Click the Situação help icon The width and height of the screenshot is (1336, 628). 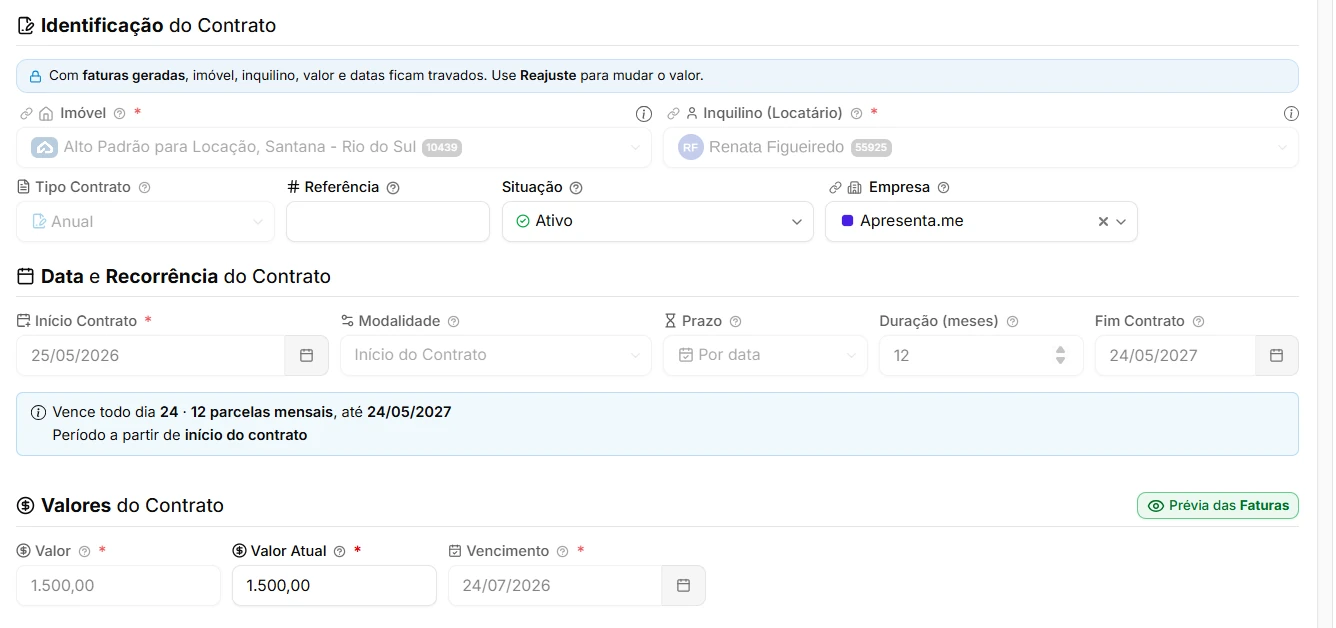[576, 188]
